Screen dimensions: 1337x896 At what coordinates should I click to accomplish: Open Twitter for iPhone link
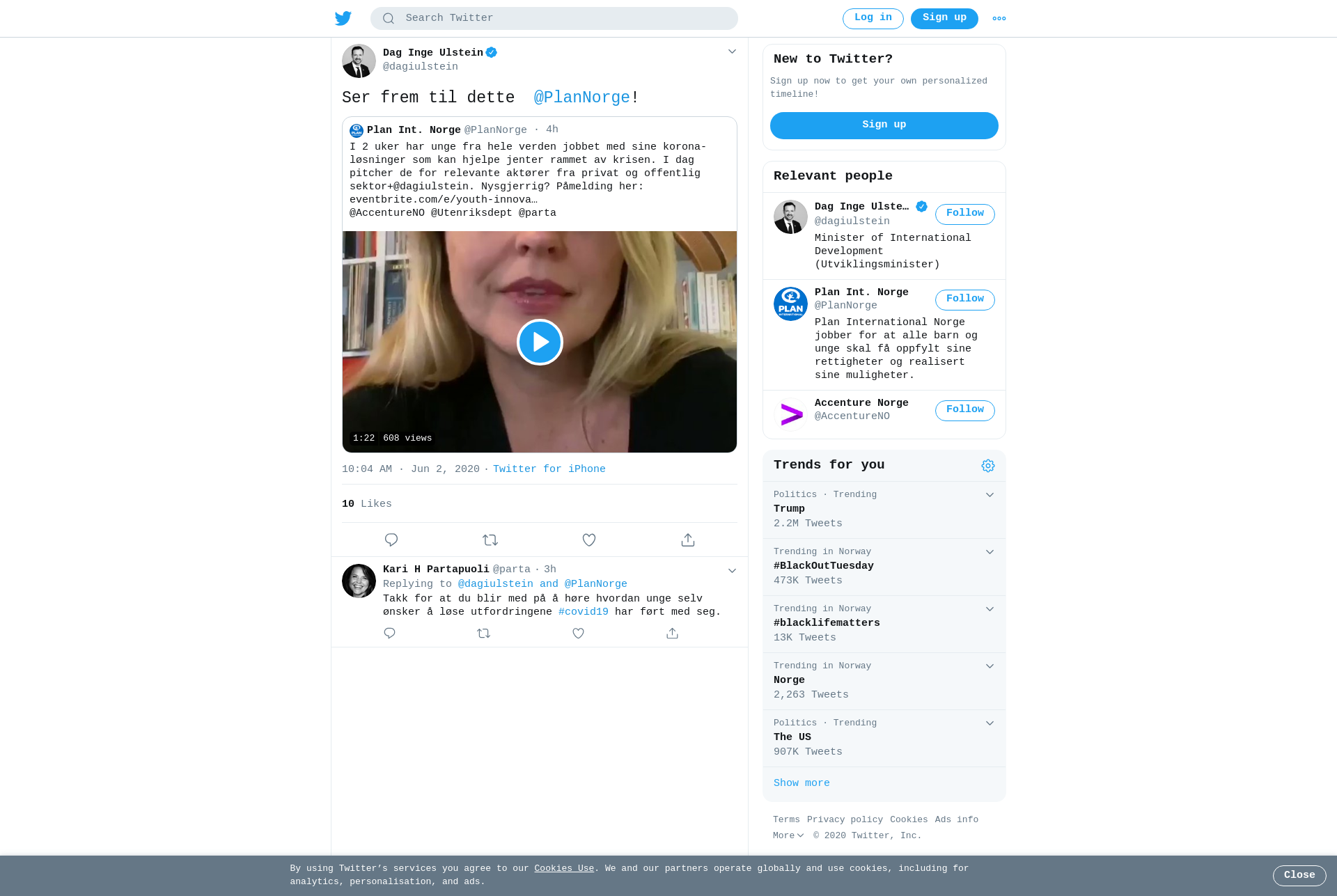point(549,469)
